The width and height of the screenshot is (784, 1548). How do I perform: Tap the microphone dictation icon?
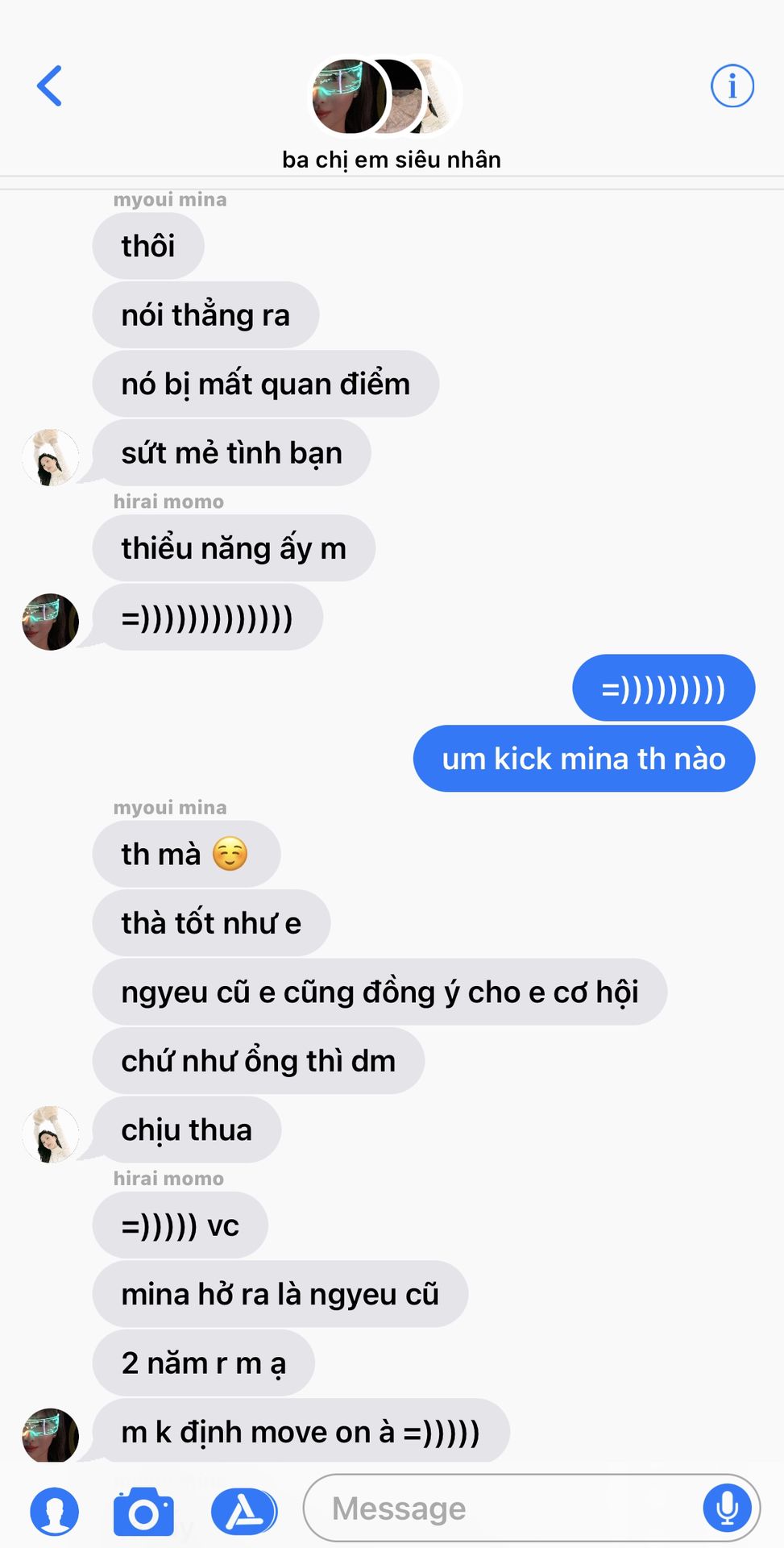pos(728,1507)
